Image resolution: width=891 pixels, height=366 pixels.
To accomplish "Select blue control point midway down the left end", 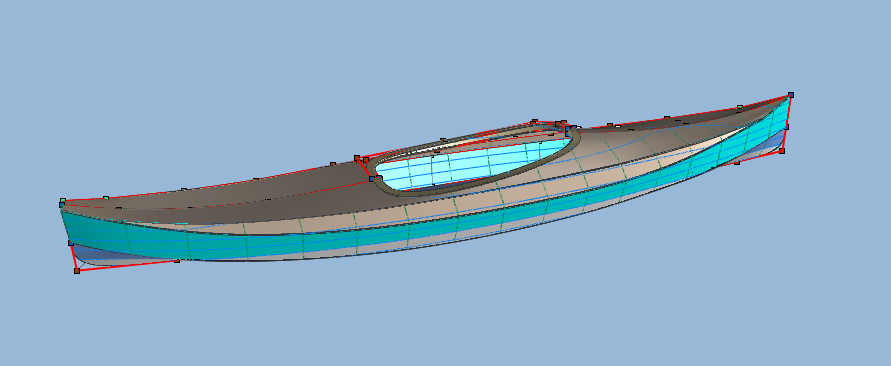I will pyautogui.click(x=71, y=243).
